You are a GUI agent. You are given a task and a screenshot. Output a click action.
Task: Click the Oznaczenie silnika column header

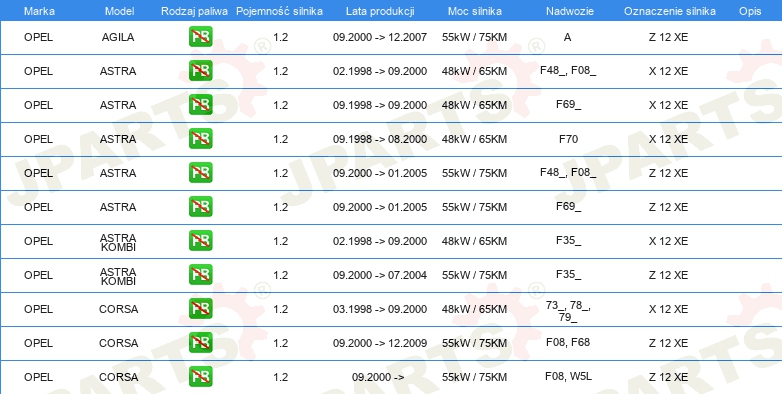point(670,11)
